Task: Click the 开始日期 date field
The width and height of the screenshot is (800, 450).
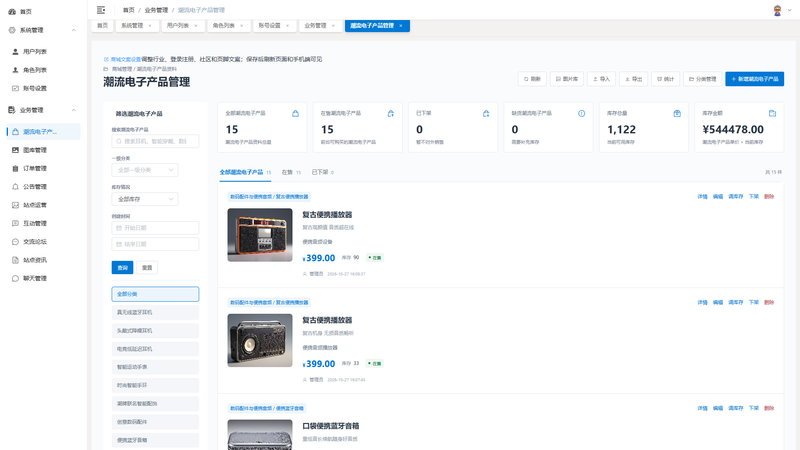Action: tap(155, 228)
